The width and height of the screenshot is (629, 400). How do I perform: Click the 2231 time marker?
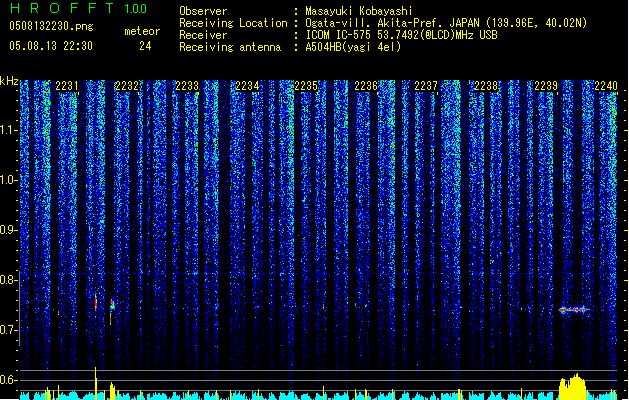[x=67, y=86]
